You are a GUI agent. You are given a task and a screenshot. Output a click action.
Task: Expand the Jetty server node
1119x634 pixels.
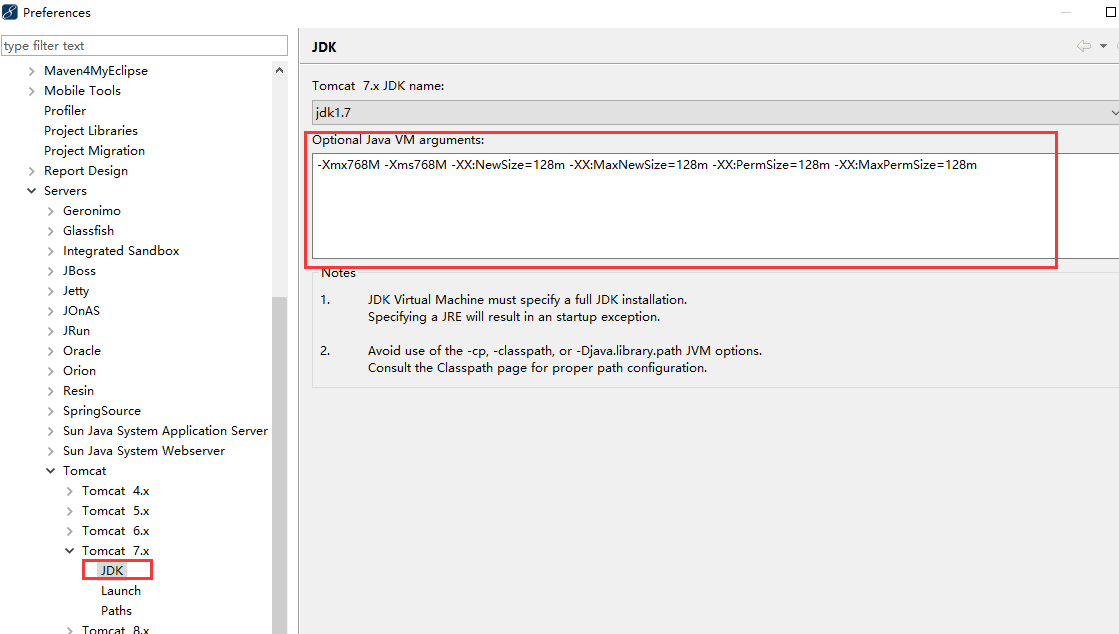click(x=50, y=291)
